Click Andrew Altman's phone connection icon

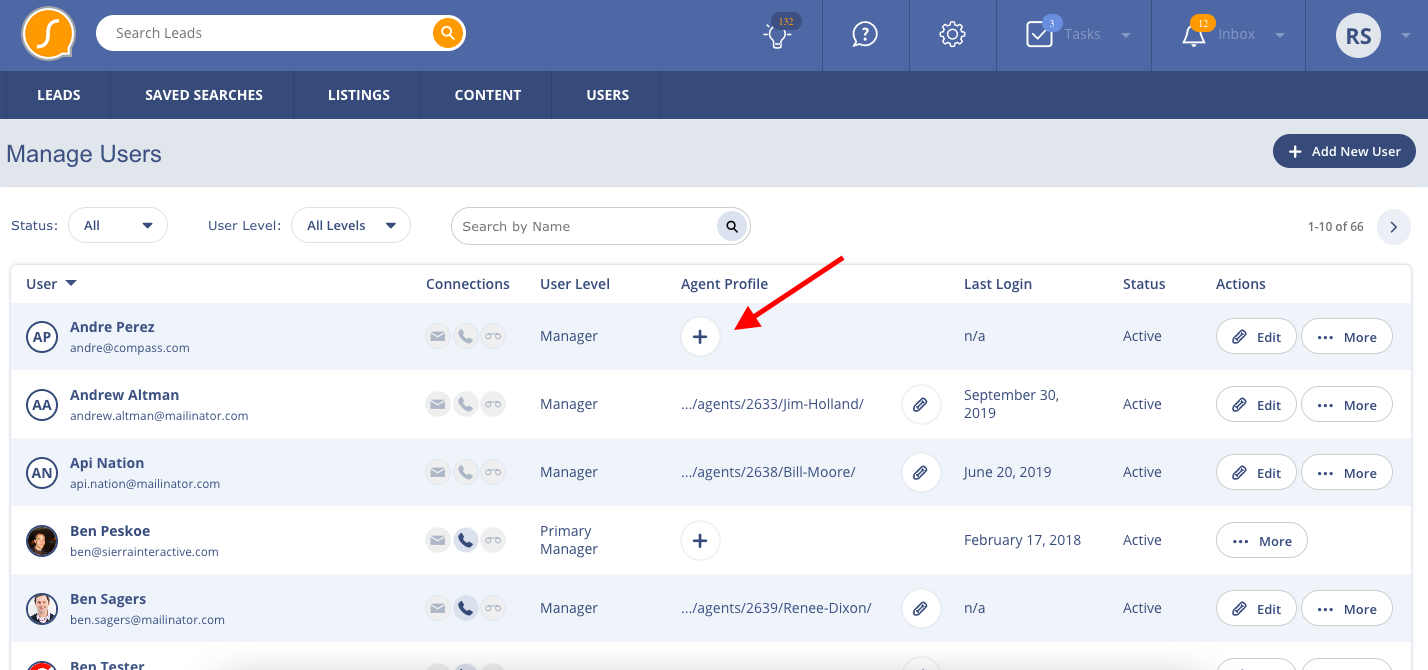465,405
